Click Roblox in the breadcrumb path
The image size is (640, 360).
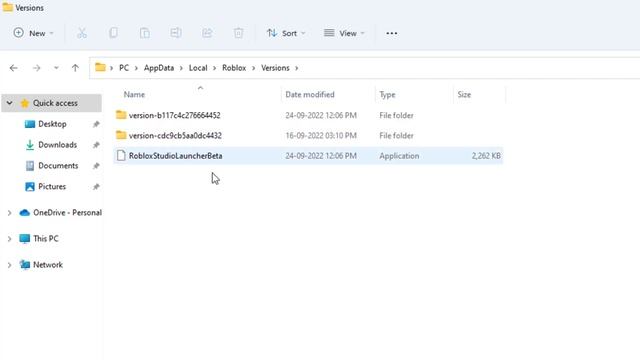234,68
